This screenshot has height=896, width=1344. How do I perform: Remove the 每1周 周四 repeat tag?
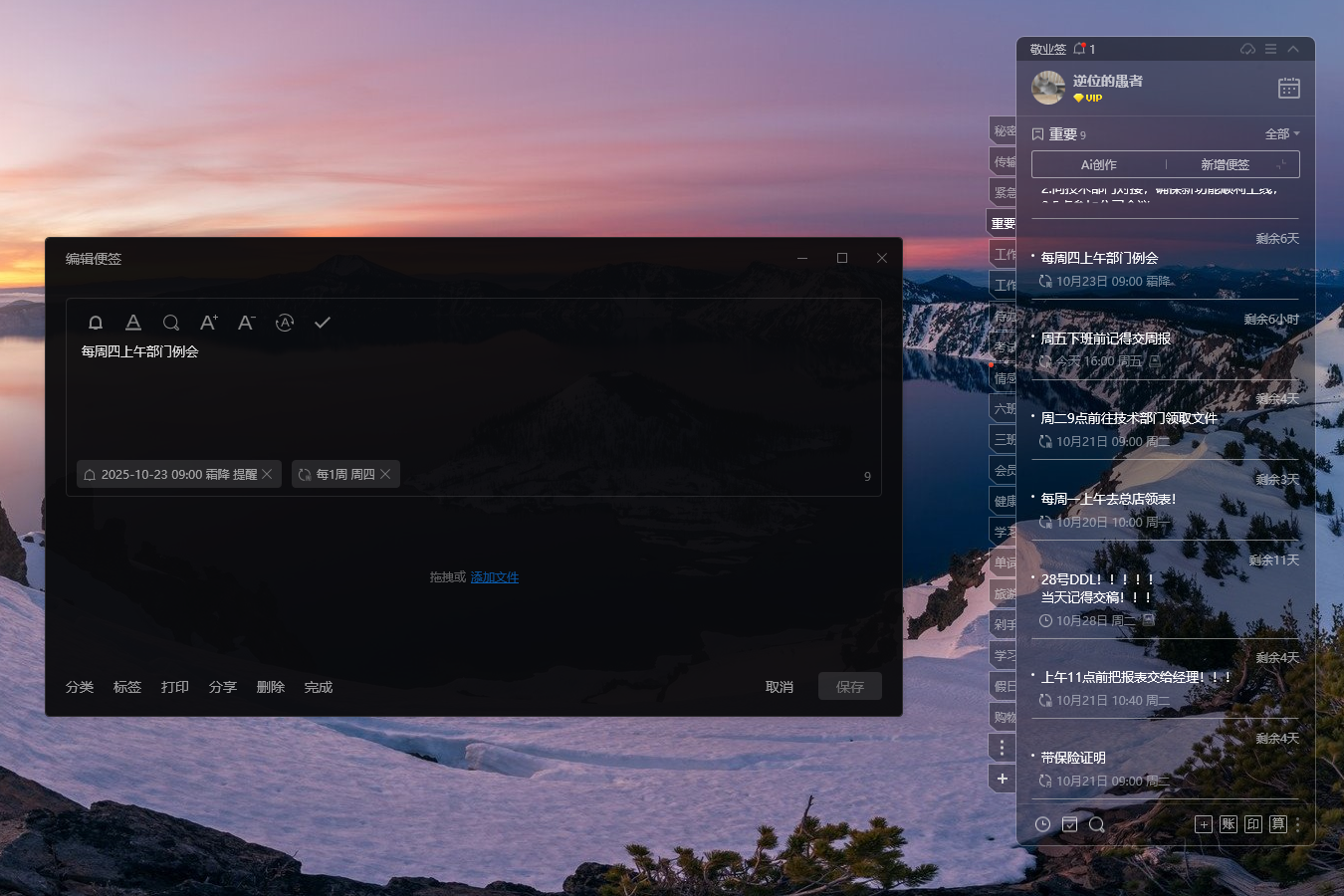click(385, 475)
